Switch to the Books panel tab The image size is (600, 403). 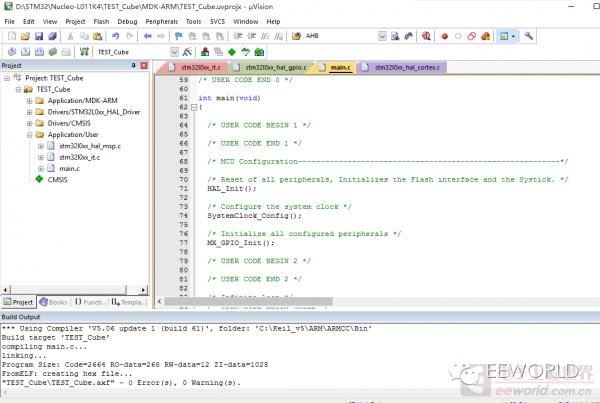point(54,301)
